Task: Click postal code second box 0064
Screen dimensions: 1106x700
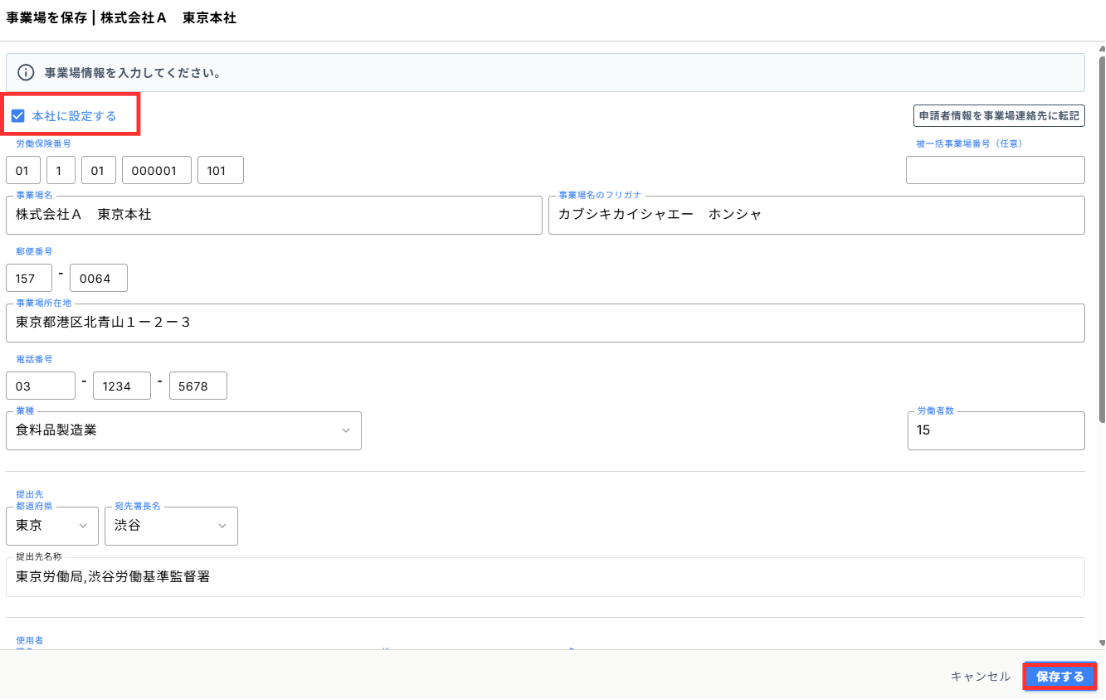Action: coord(97,278)
